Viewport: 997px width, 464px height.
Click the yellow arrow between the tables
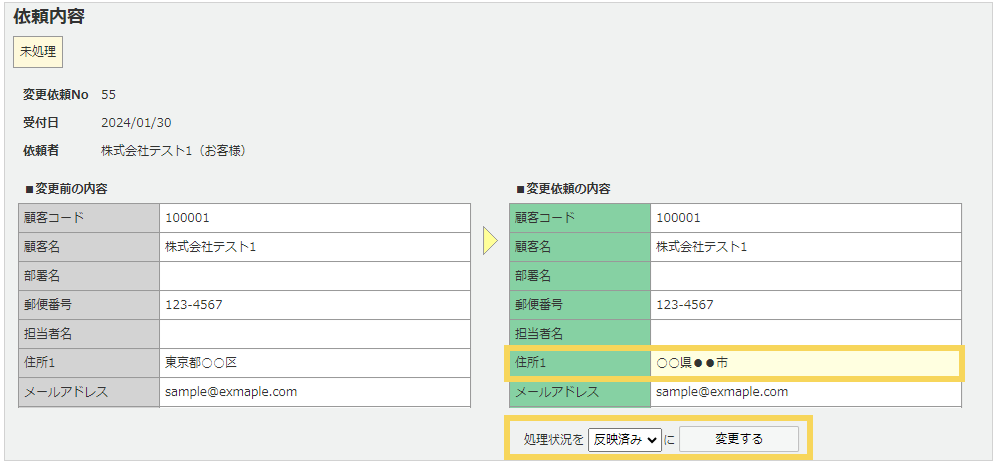(x=489, y=241)
